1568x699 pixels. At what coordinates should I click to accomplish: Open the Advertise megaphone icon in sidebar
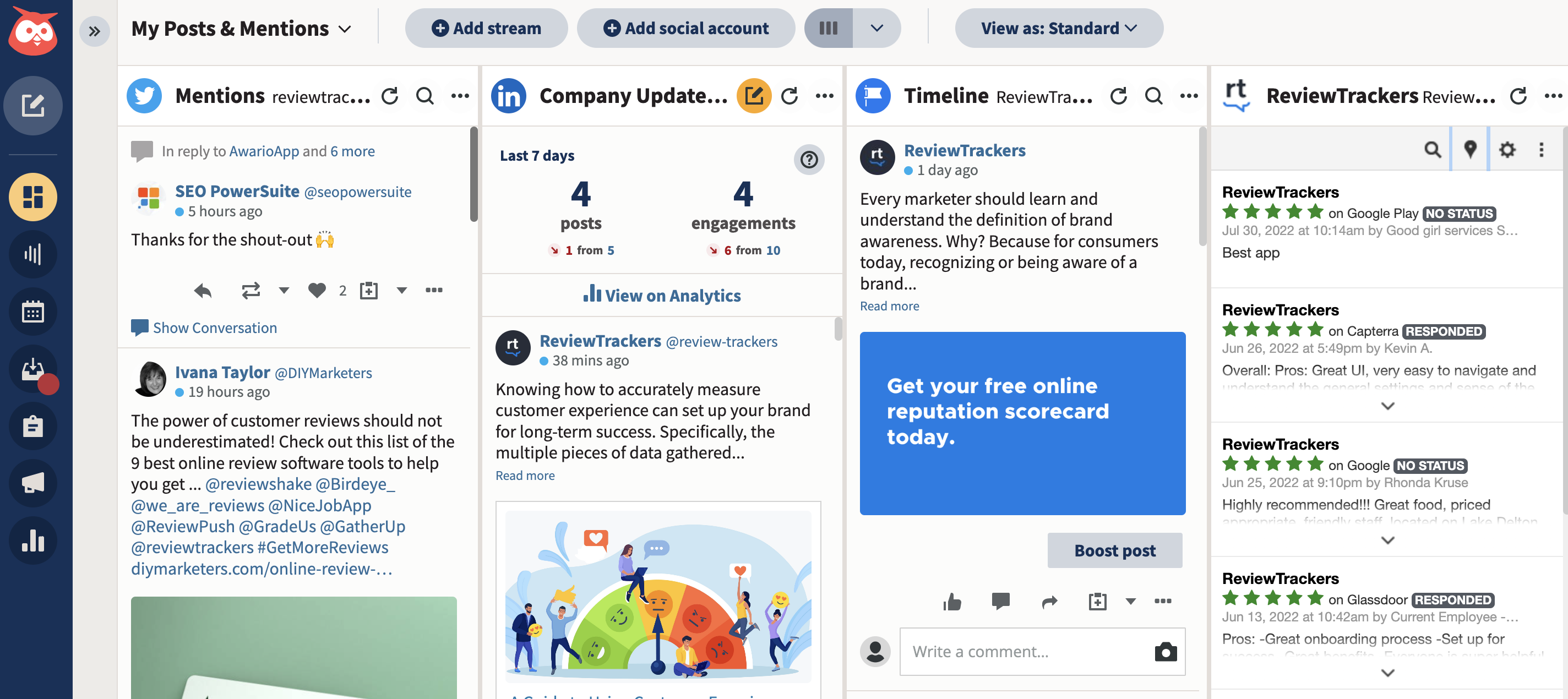[x=33, y=484]
